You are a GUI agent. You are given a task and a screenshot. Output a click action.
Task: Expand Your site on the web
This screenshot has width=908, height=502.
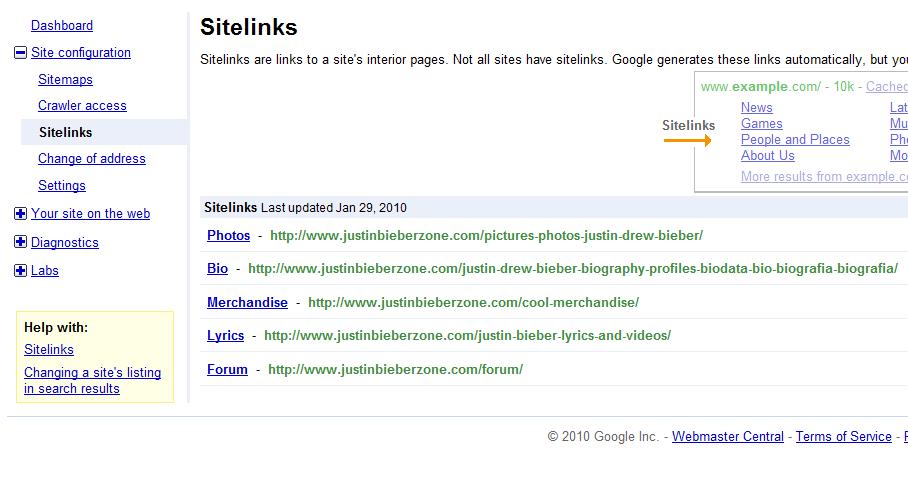pyautogui.click(x=21, y=213)
